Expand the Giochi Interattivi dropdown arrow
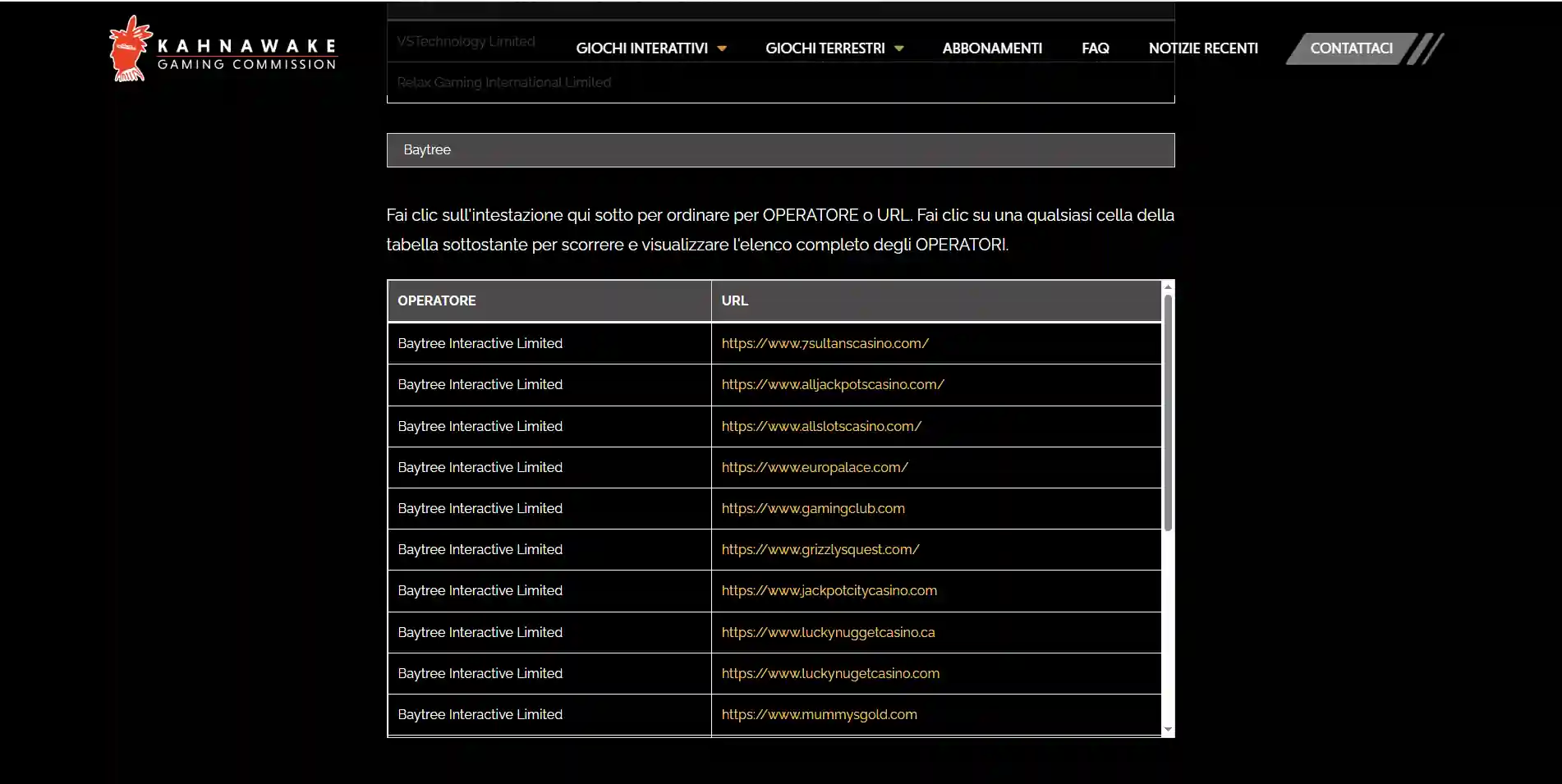 (722, 48)
